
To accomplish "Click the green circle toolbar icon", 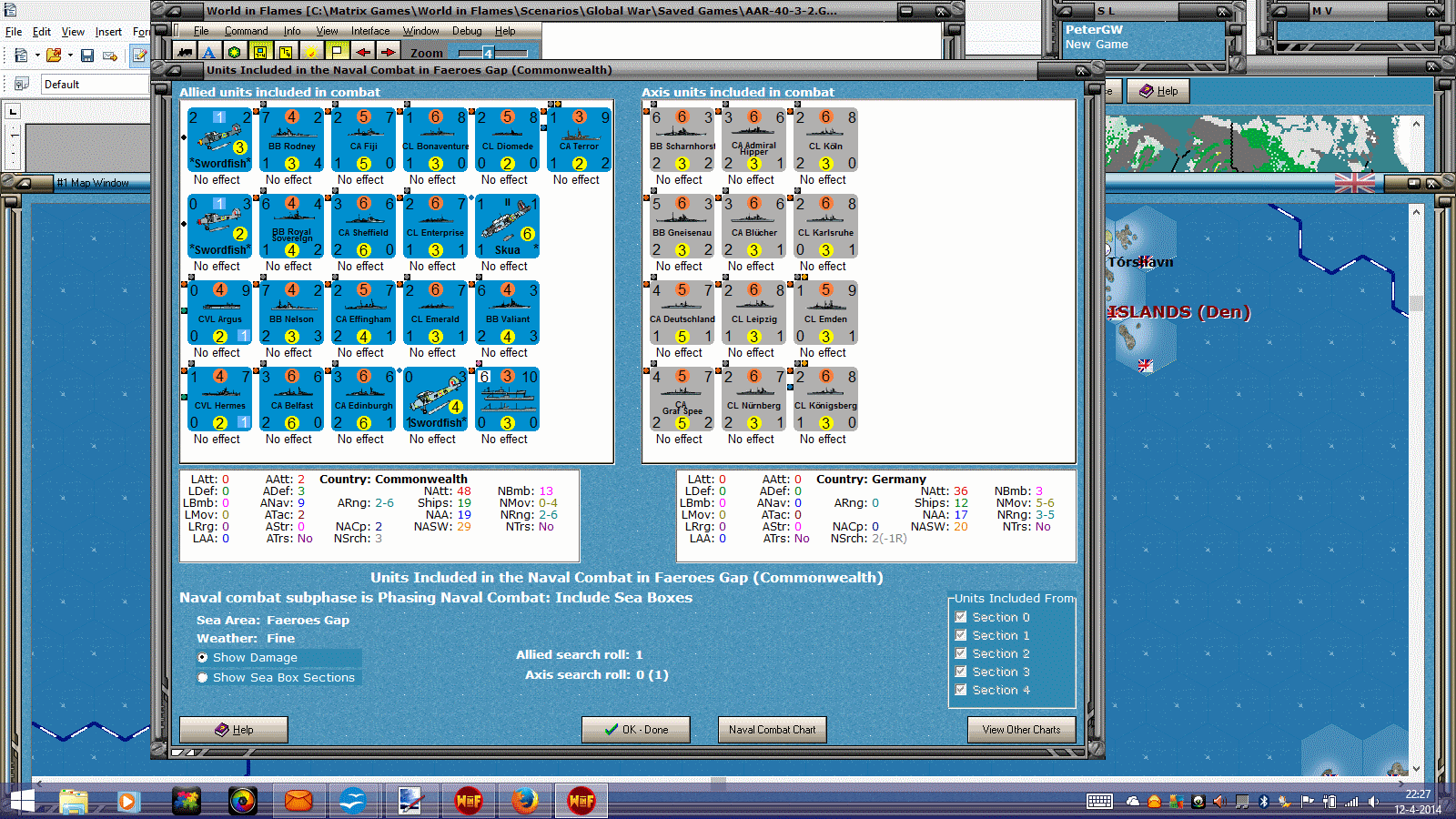I will coord(234,52).
